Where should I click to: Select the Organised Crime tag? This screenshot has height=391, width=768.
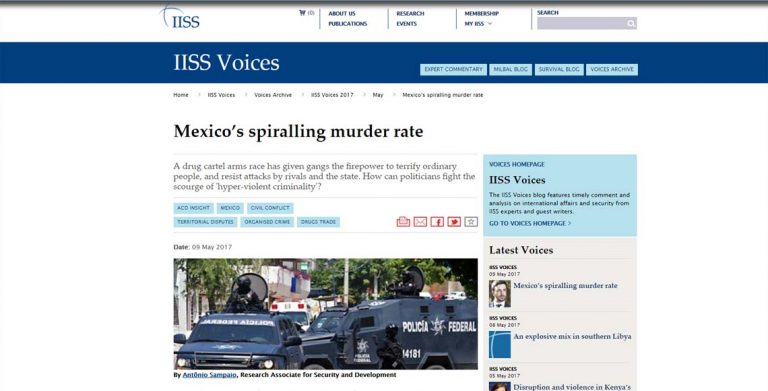[x=267, y=222]
